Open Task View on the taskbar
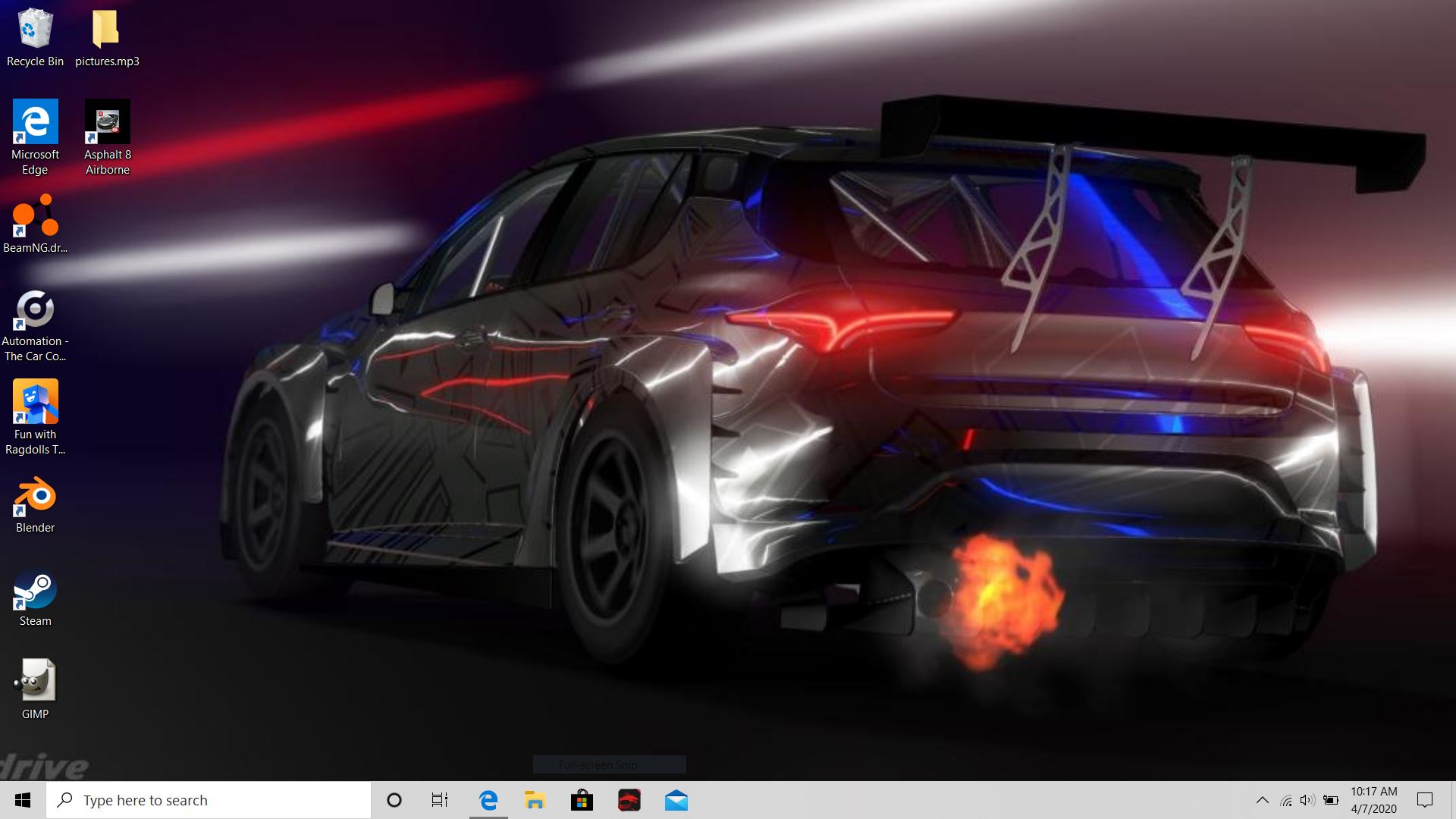 coord(440,800)
